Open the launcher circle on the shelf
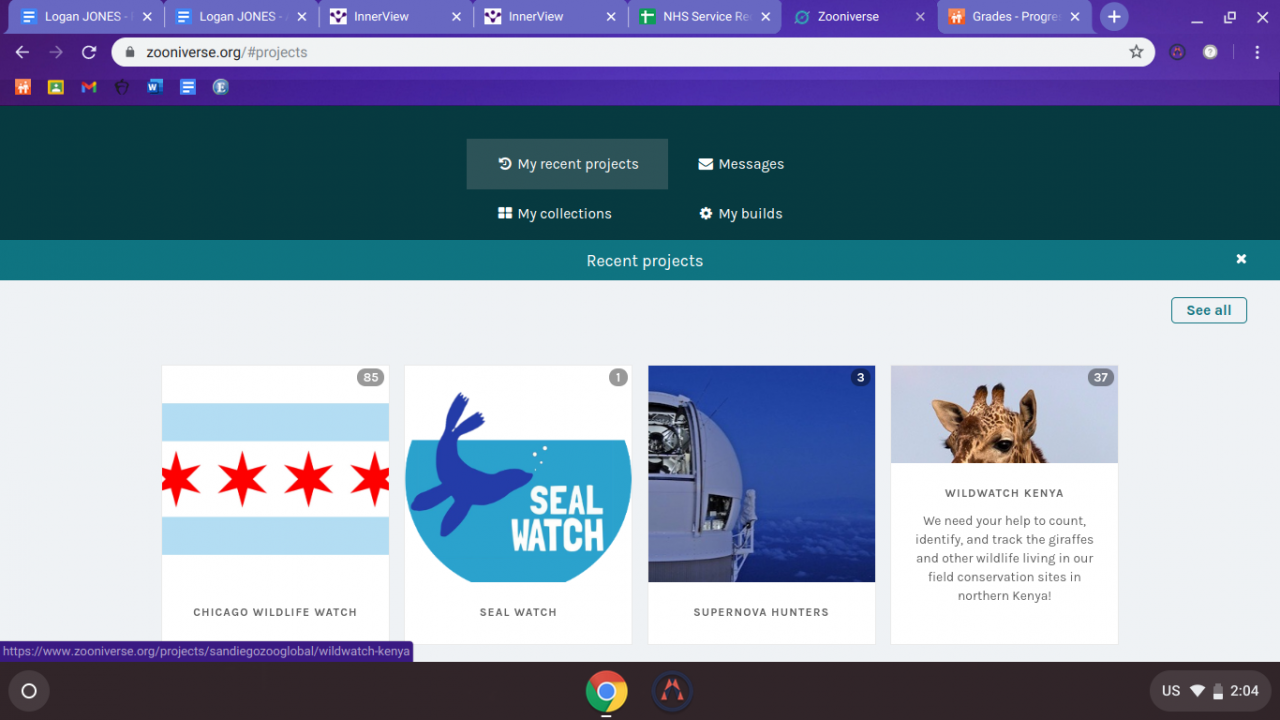Screen dimensions: 1280x720 click(29, 691)
